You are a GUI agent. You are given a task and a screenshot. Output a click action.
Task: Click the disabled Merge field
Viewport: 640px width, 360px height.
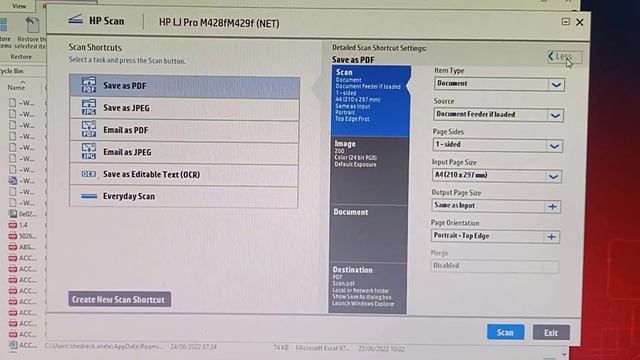click(494, 266)
